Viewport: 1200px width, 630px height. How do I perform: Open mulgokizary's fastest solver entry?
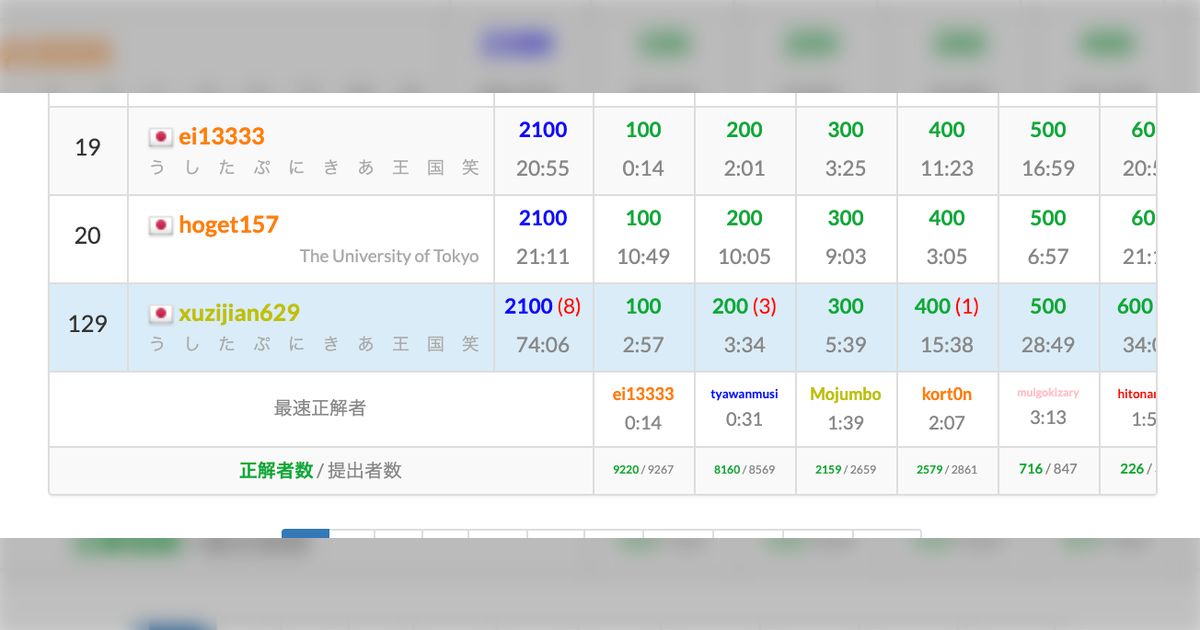(1048, 394)
